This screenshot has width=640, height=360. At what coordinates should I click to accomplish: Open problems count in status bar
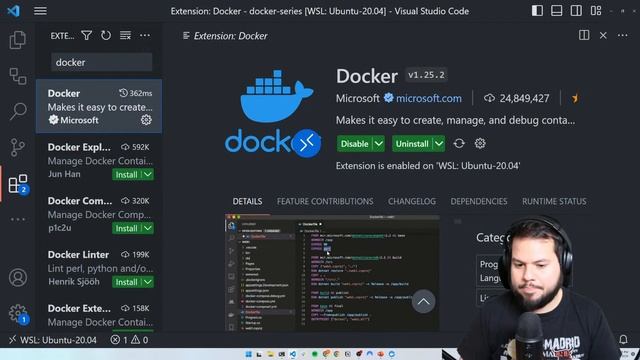129,340
